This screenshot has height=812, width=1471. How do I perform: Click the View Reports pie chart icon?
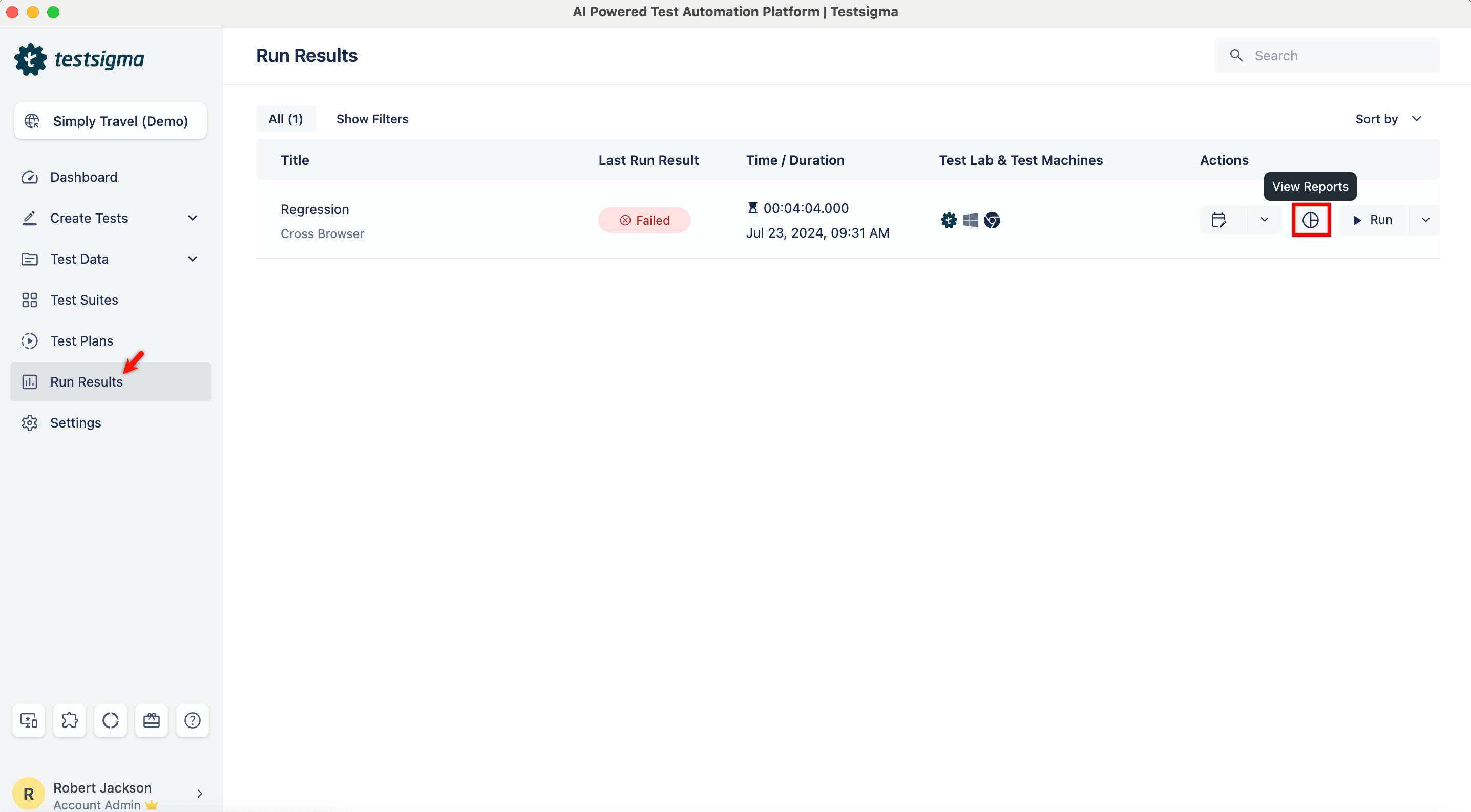coord(1311,220)
